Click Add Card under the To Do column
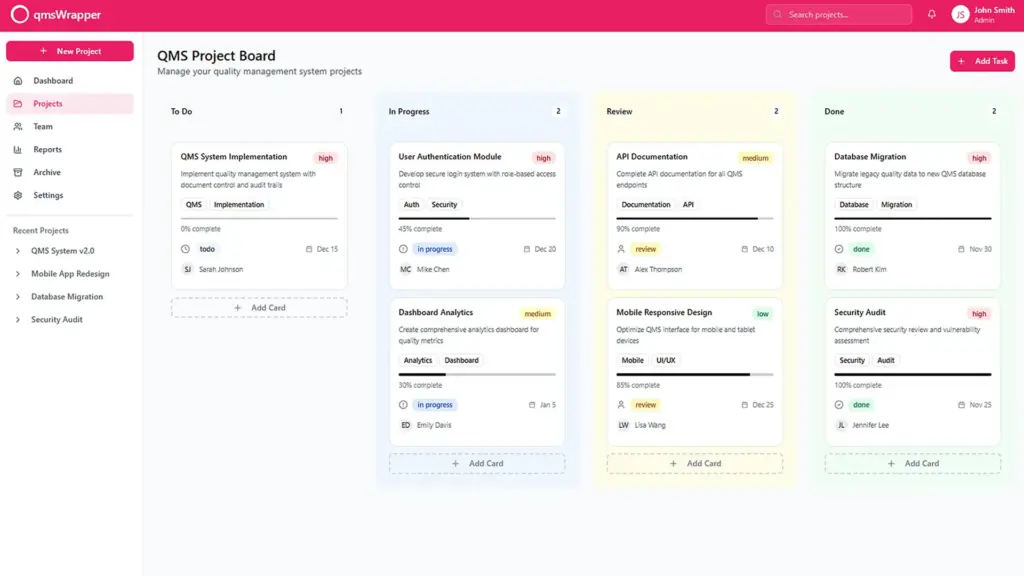Image resolution: width=1024 pixels, height=576 pixels. point(259,308)
